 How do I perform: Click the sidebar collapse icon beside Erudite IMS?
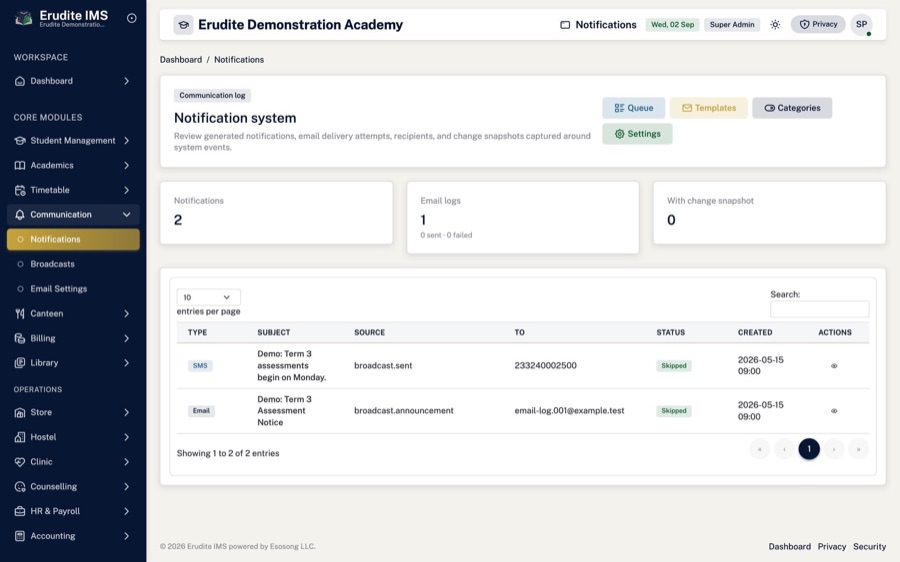[131, 18]
